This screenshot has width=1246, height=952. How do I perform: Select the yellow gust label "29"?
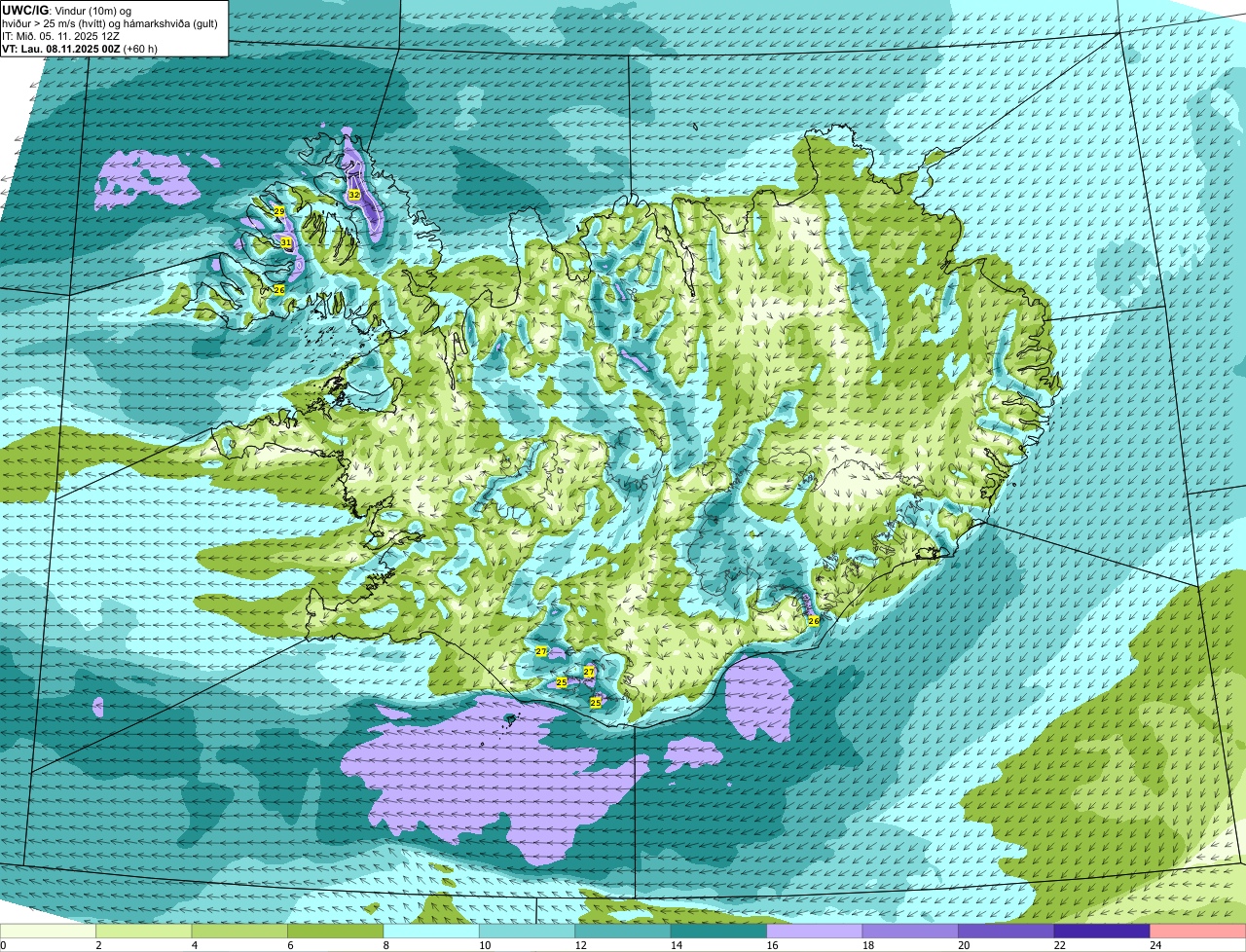278,211
